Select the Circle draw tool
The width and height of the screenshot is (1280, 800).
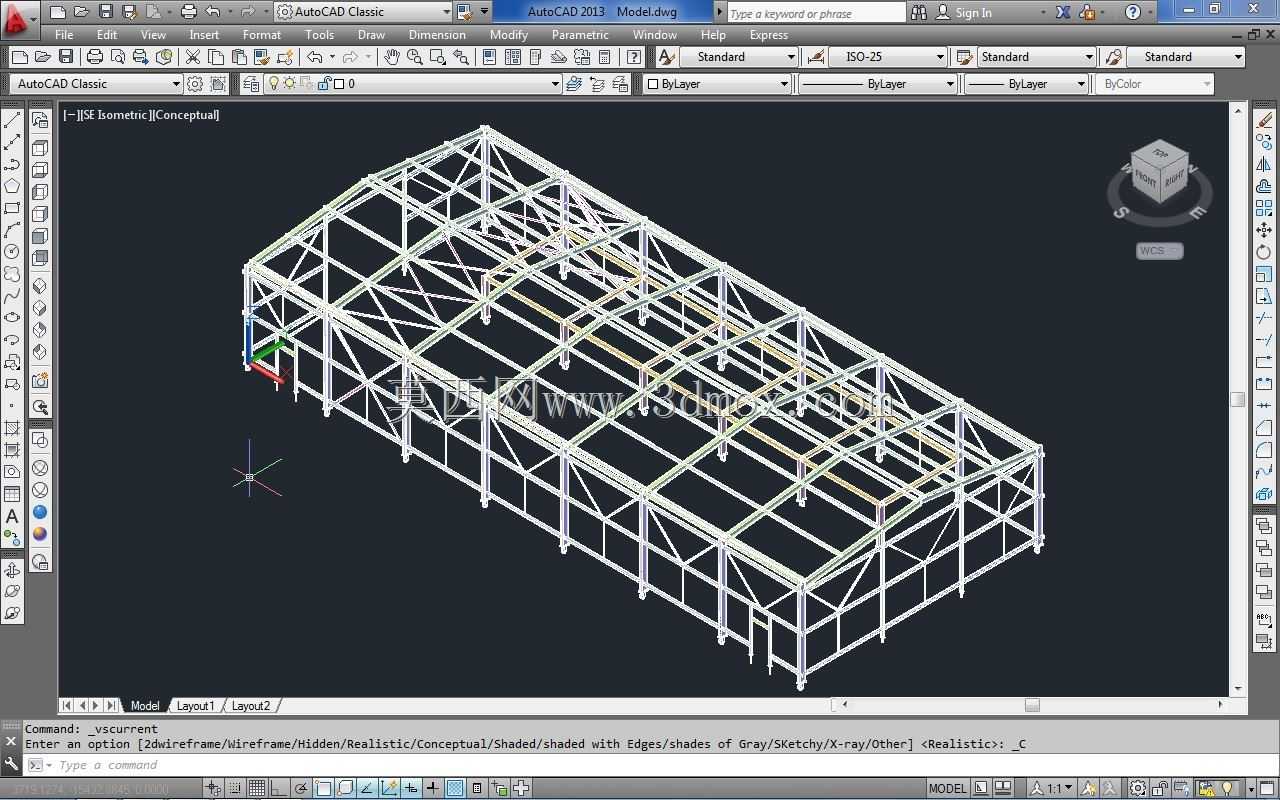point(12,252)
